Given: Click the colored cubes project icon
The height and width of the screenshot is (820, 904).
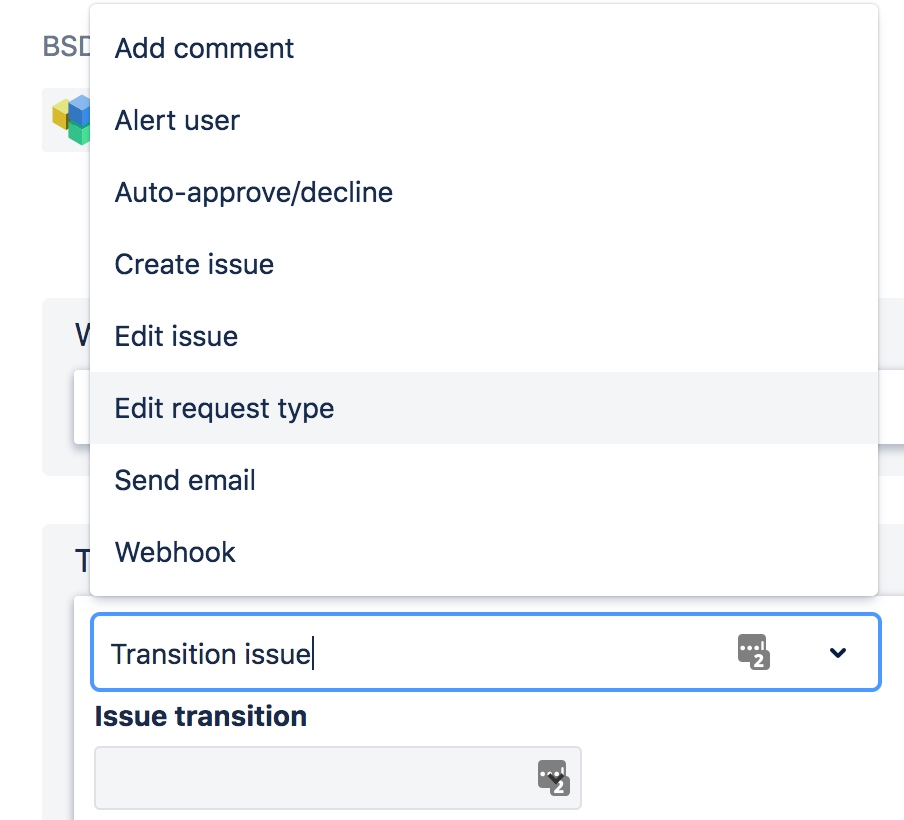Looking at the screenshot, I should click(71, 119).
